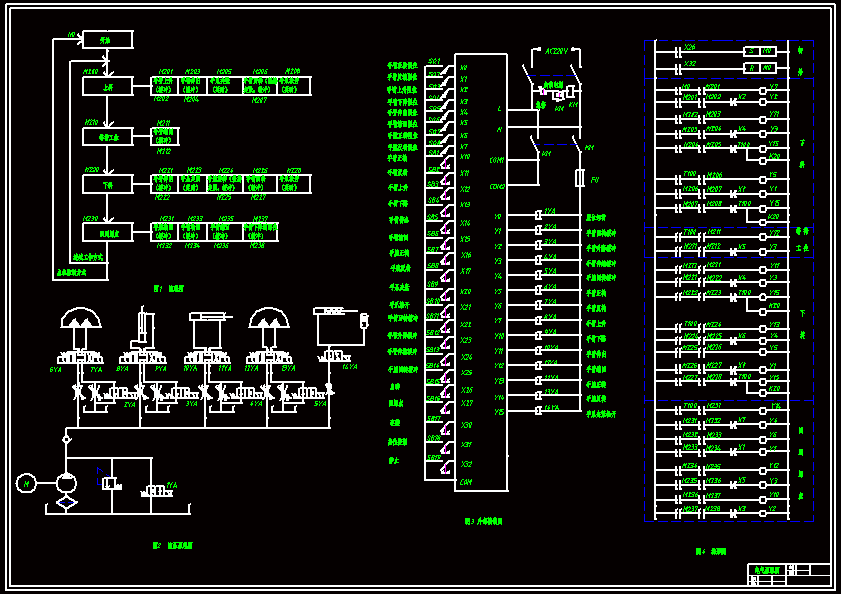The height and width of the screenshot is (594, 841).
Task: Click the 3YA label in hydraulic diagram
Action: click(x=191, y=404)
